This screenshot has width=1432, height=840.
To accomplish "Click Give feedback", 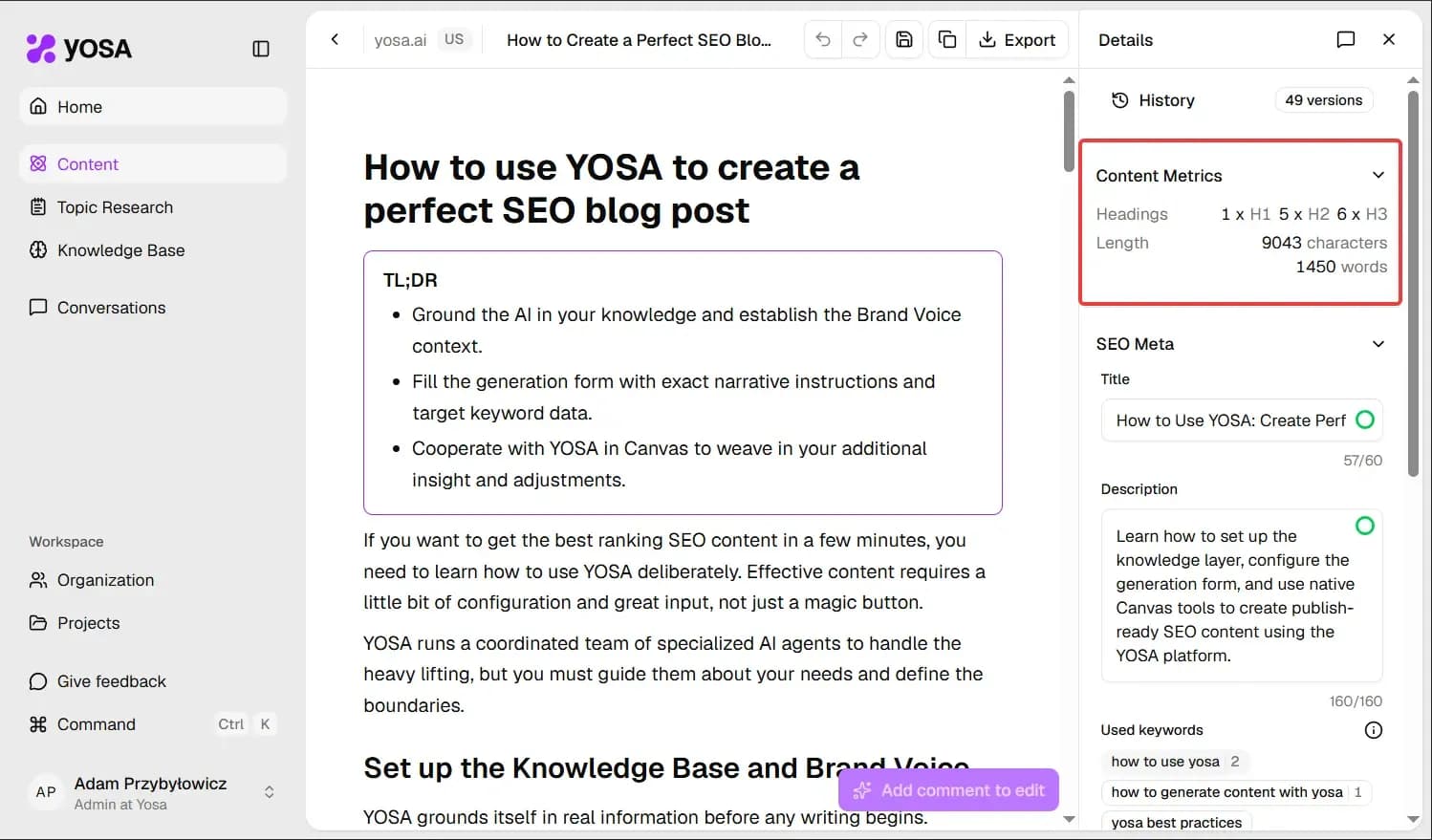I will pos(153,681).
